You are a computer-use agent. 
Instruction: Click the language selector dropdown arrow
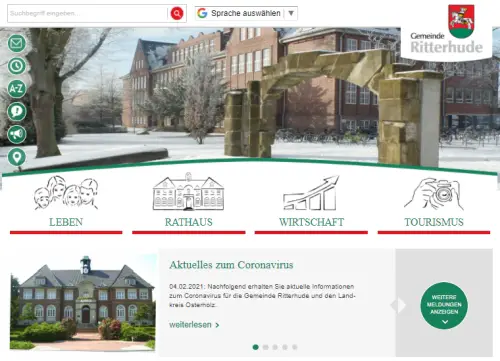[x=291, y=13]
